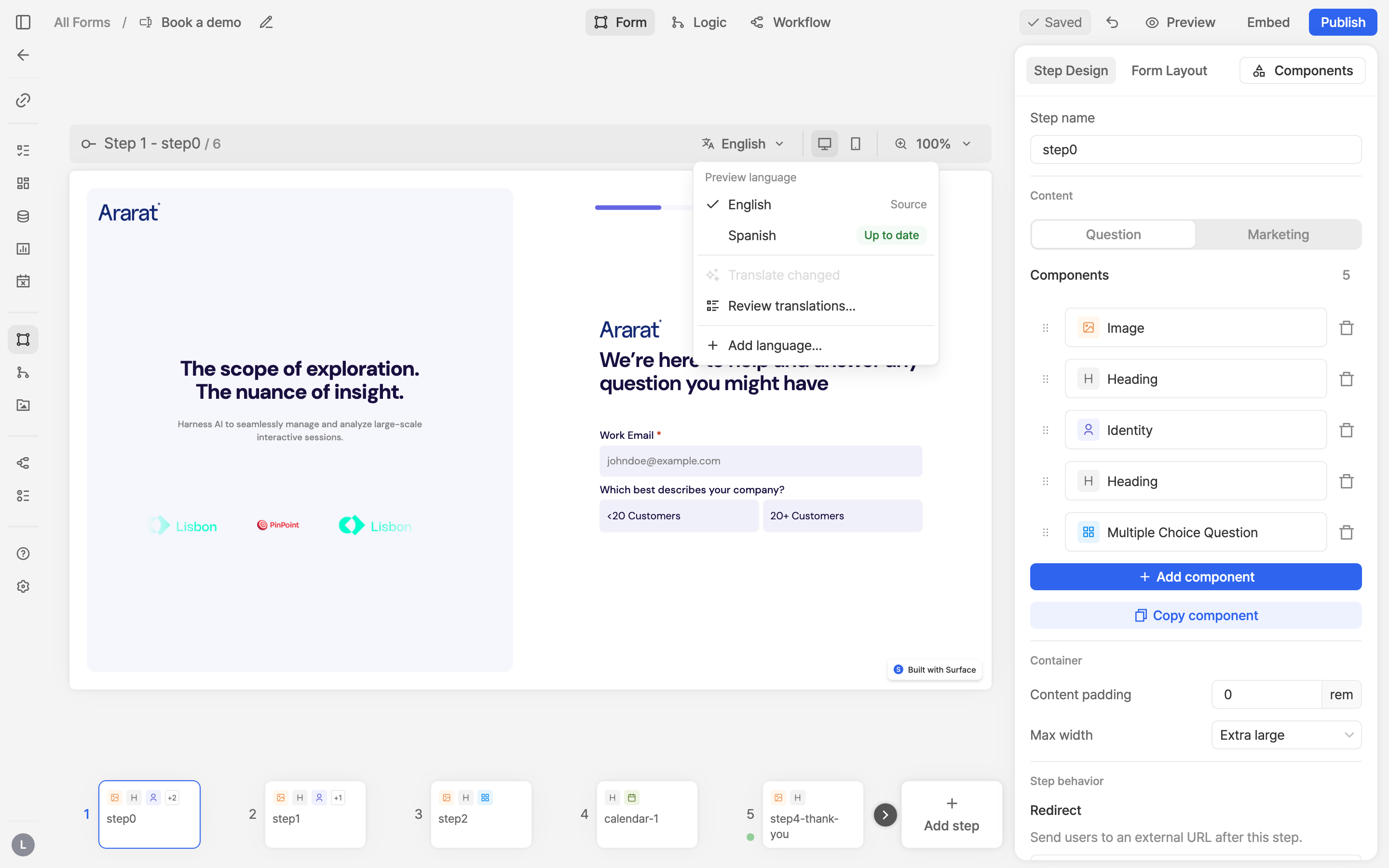Click the Components button

pos(1302,70)
